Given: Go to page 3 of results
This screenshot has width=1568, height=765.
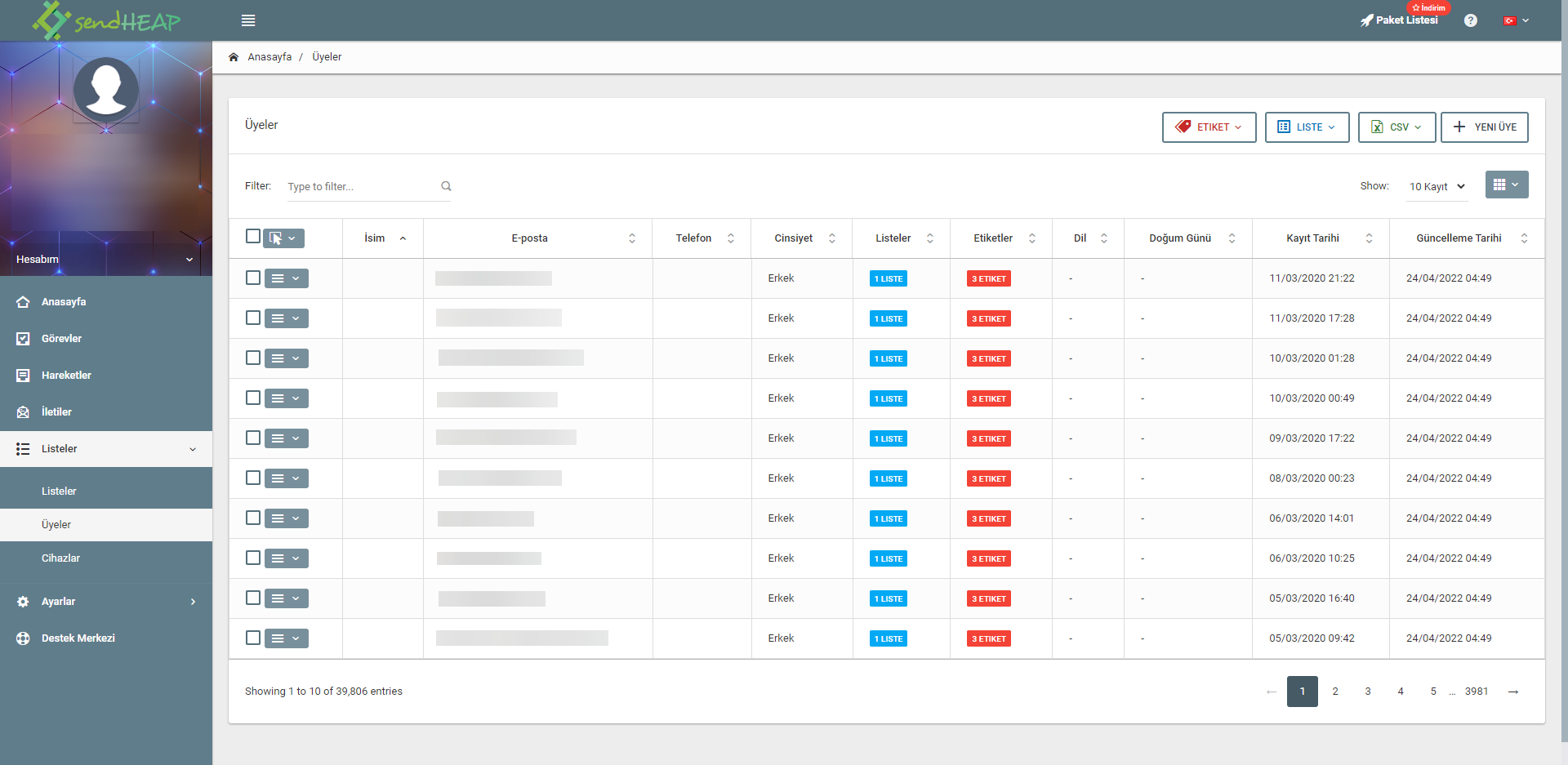Looking at the screenshot, I should 1368,692.
